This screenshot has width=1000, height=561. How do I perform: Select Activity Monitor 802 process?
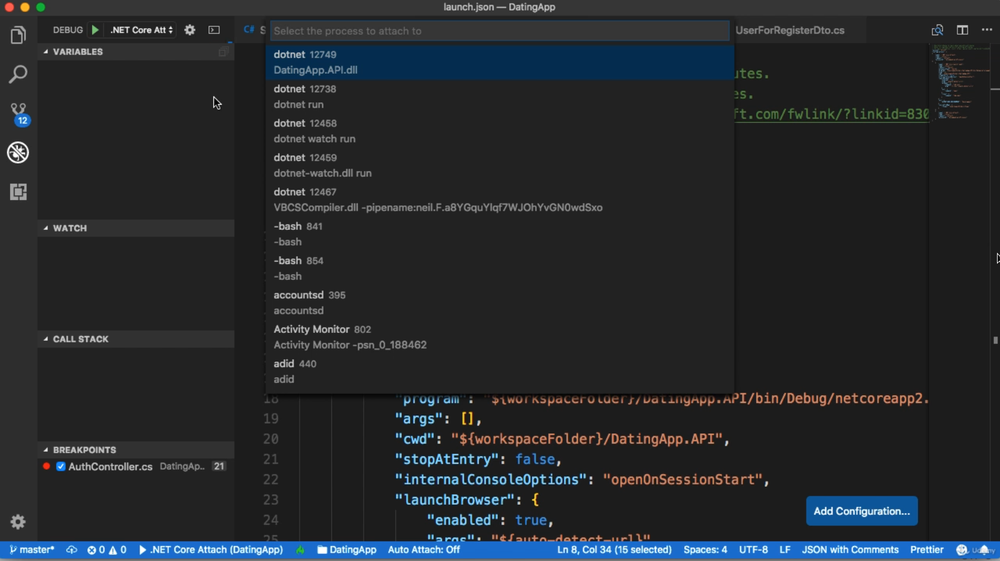coord(499,337)
